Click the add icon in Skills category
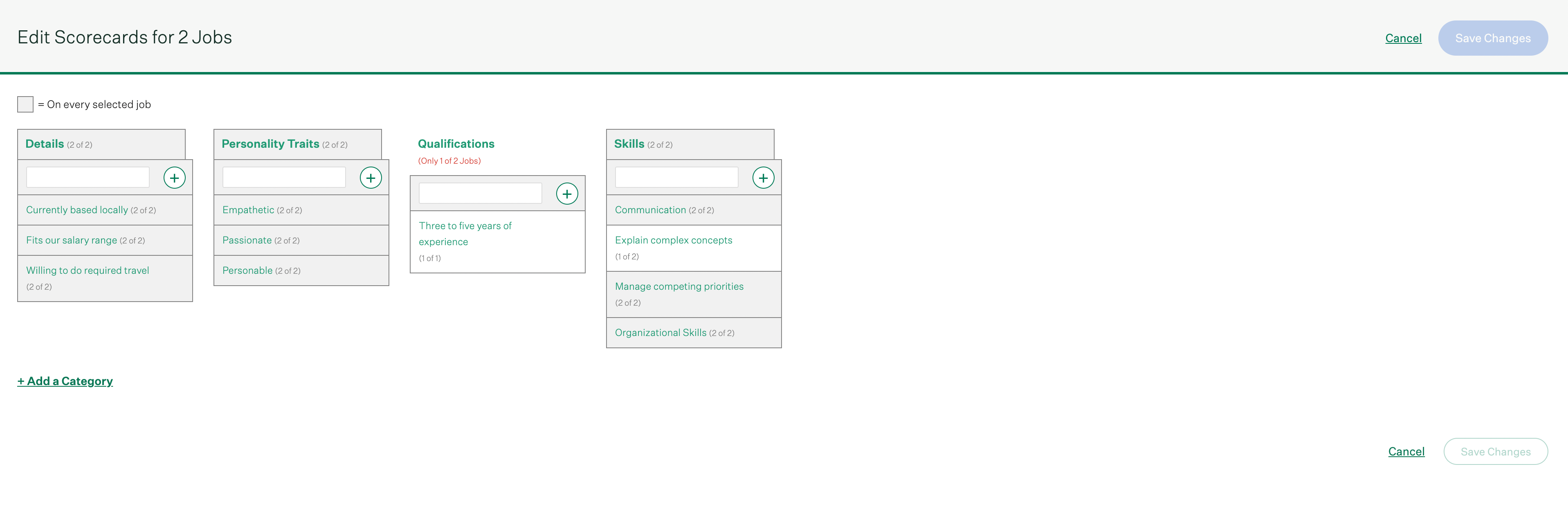Image resolution: width=1568 pixels, height=514 pixels. (x=763, y=177)
